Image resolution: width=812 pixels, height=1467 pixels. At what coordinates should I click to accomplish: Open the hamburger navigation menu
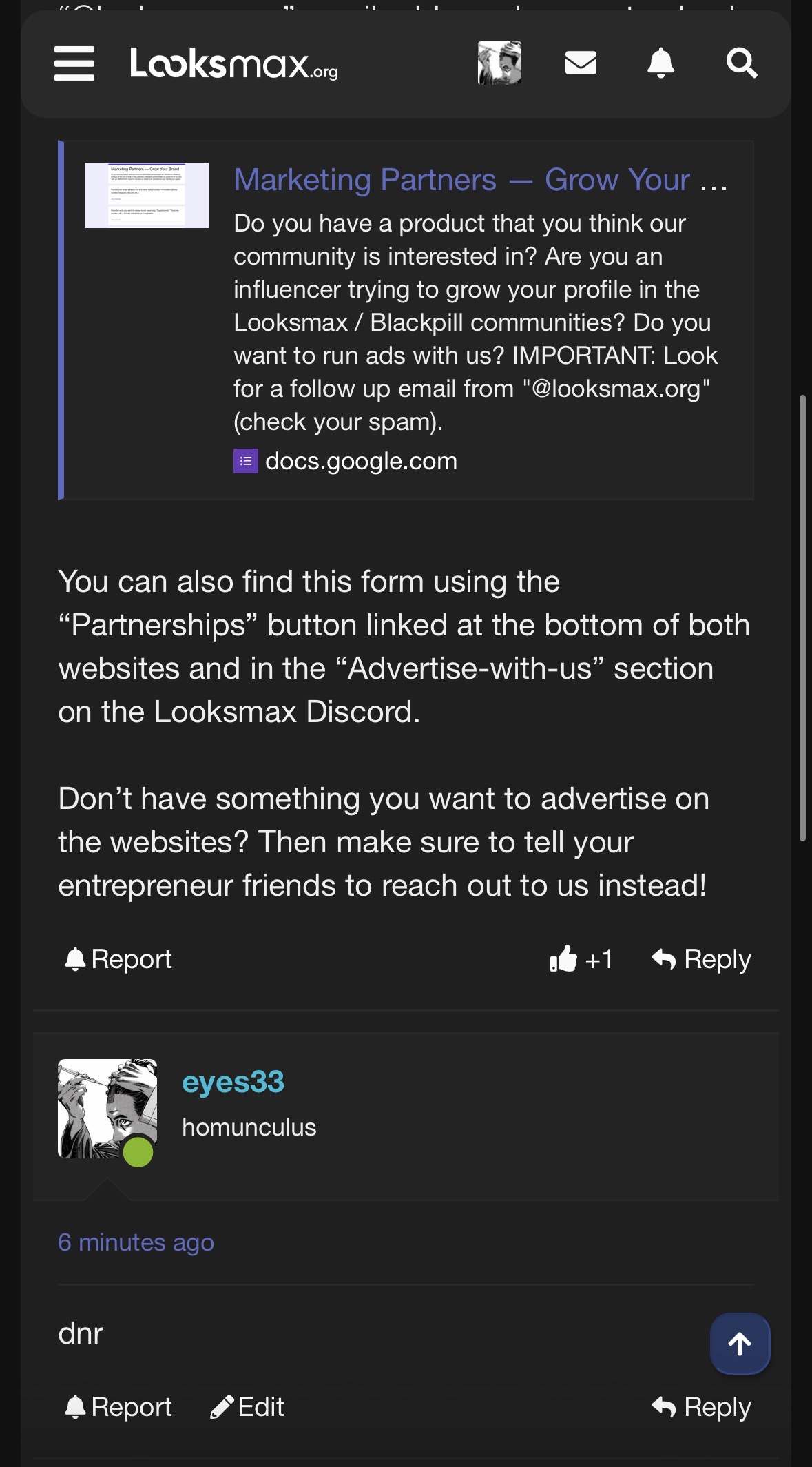tap(74, 63)
